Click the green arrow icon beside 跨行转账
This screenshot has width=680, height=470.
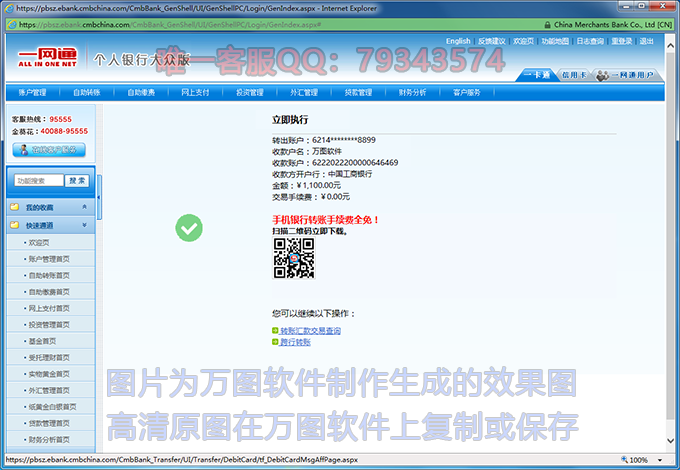[x=275, y=342]
